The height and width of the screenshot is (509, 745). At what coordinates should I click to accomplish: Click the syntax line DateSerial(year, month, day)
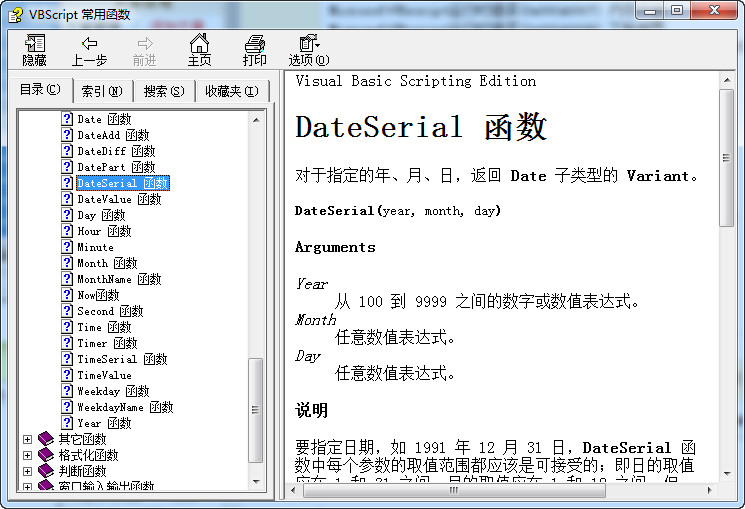tap(398, 211)
